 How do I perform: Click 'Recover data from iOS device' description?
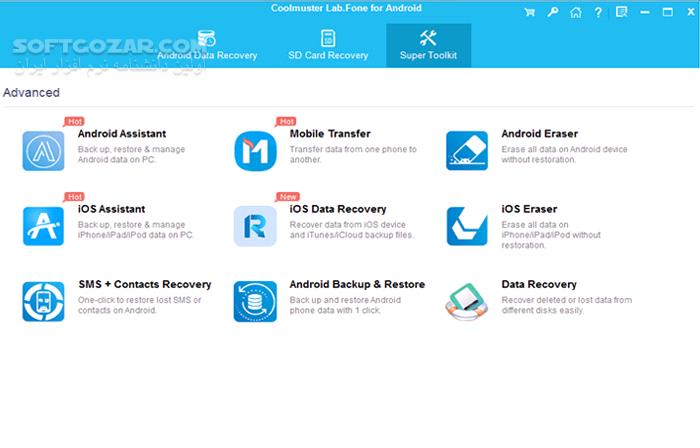pos(352,230)
